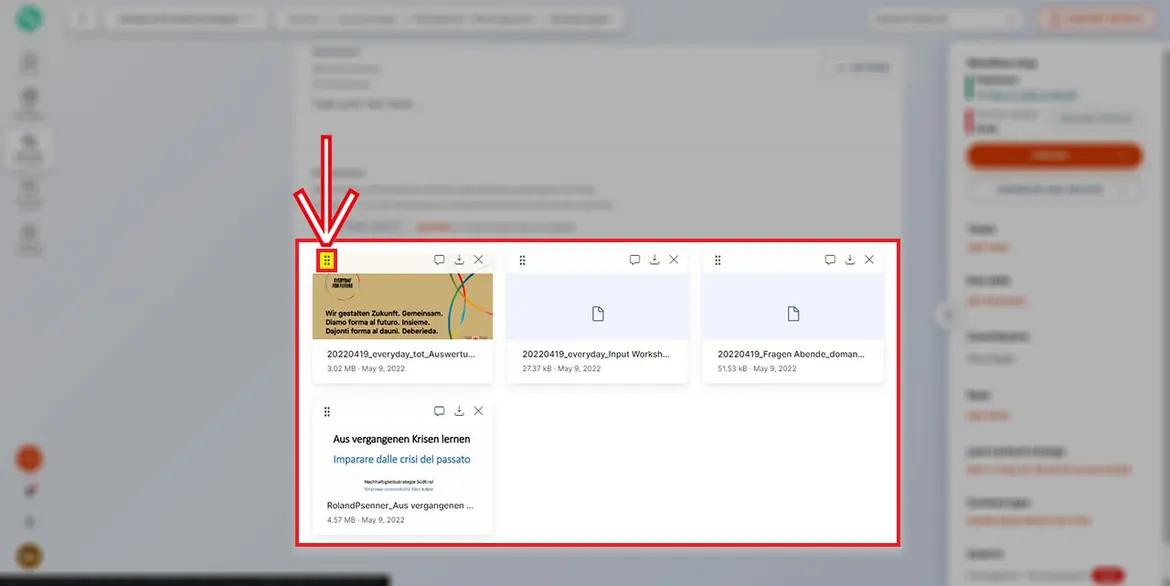1170x586 pixels.
Task: Add comment to 20220419_Fragen Abende file
Action: point(830,260)
